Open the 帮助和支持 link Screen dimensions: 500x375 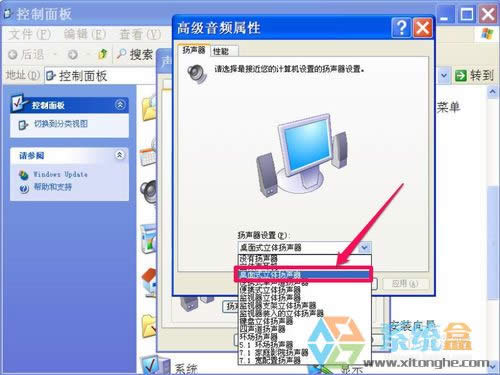[x=53, y=187]
